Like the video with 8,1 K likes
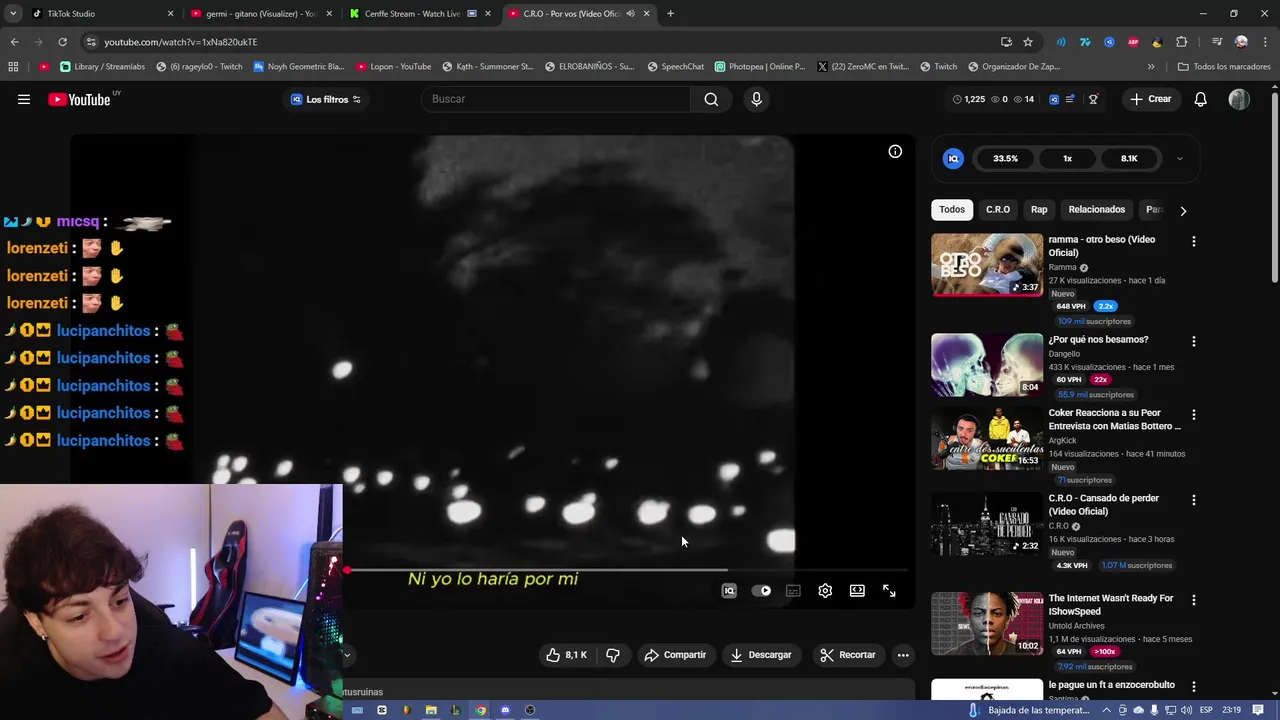 coord(565,655)
